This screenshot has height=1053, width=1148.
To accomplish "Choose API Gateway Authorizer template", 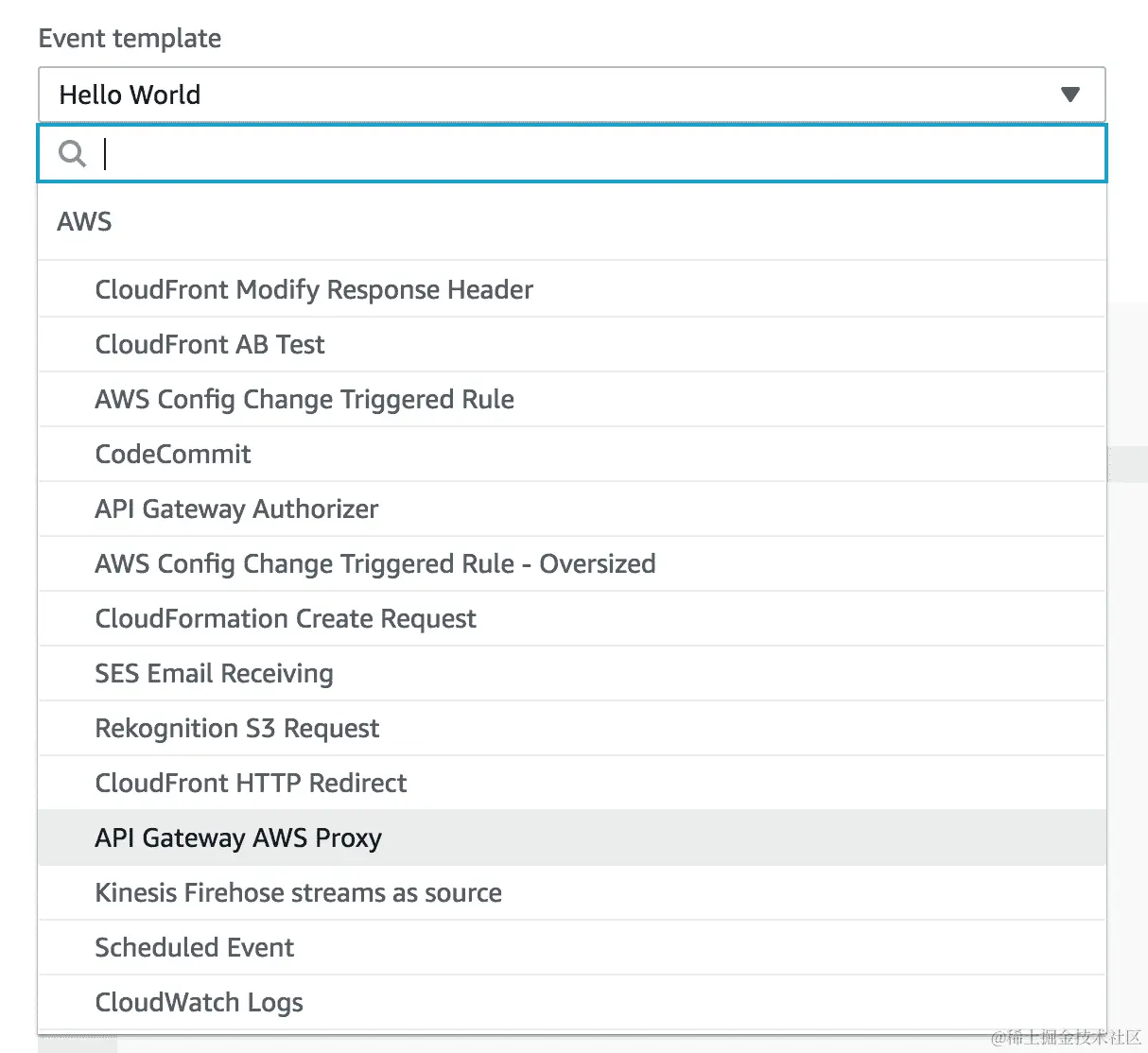I will [236, 509].
